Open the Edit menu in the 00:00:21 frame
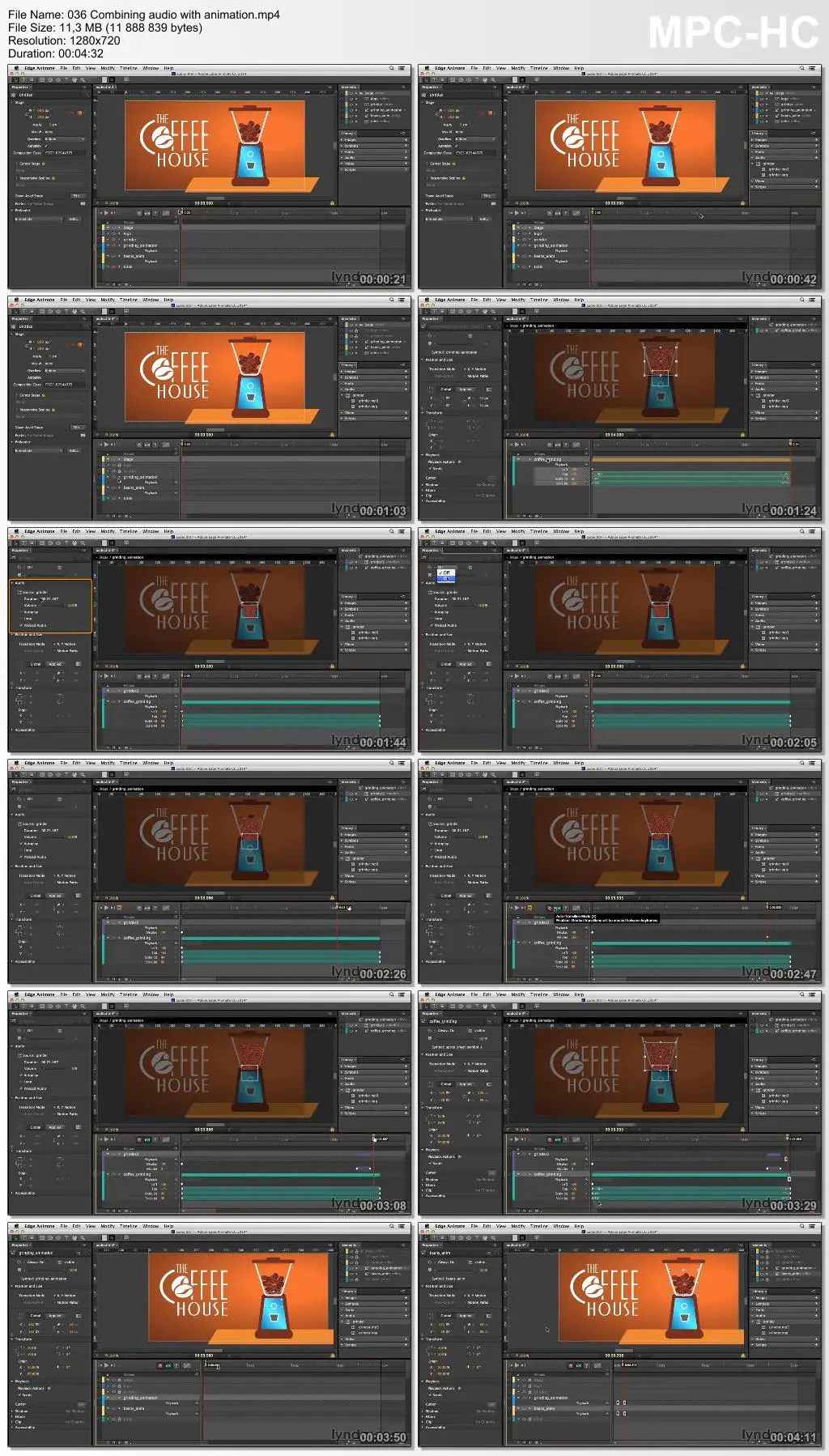 coord(76,68)
